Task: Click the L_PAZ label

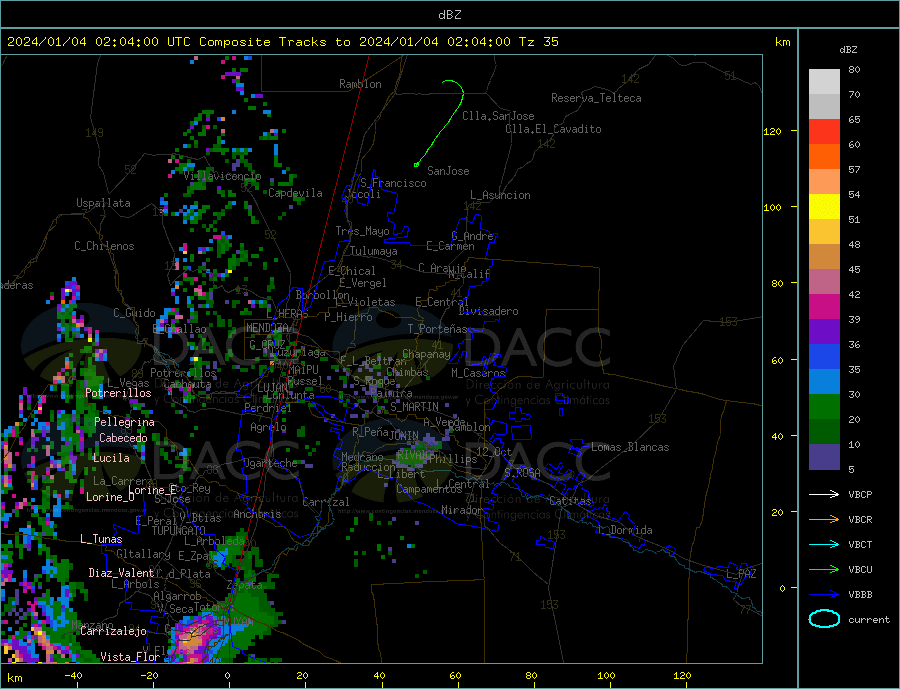Action: pyautogui.click(x=742, y=574)
